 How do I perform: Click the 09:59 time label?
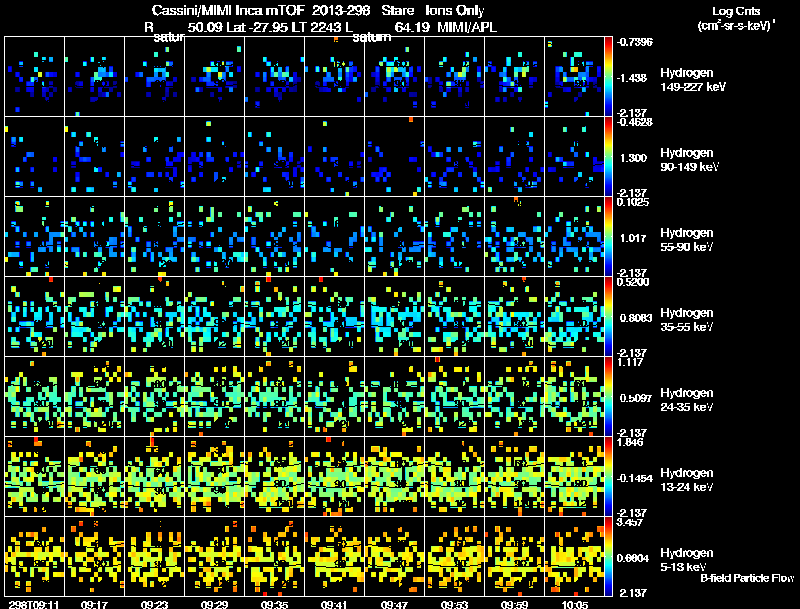point(514,604)
